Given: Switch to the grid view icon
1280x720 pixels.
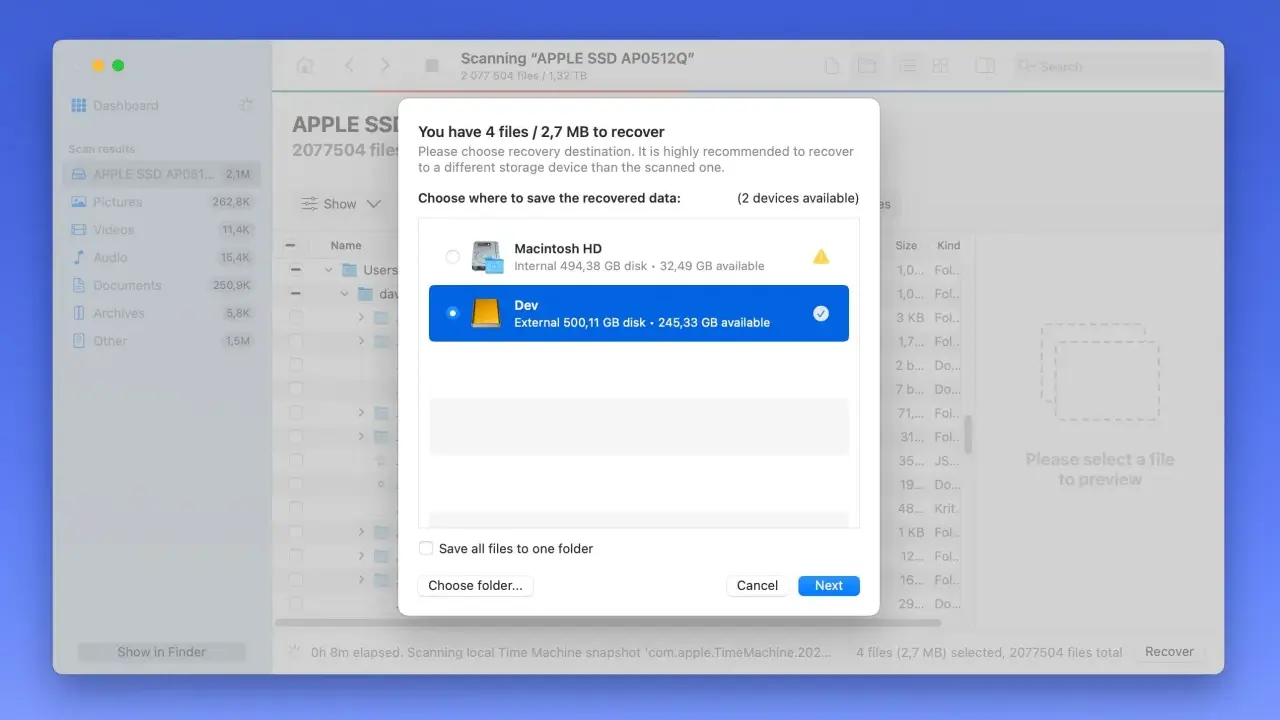Looking at the screenshot, I should [940, 66].
